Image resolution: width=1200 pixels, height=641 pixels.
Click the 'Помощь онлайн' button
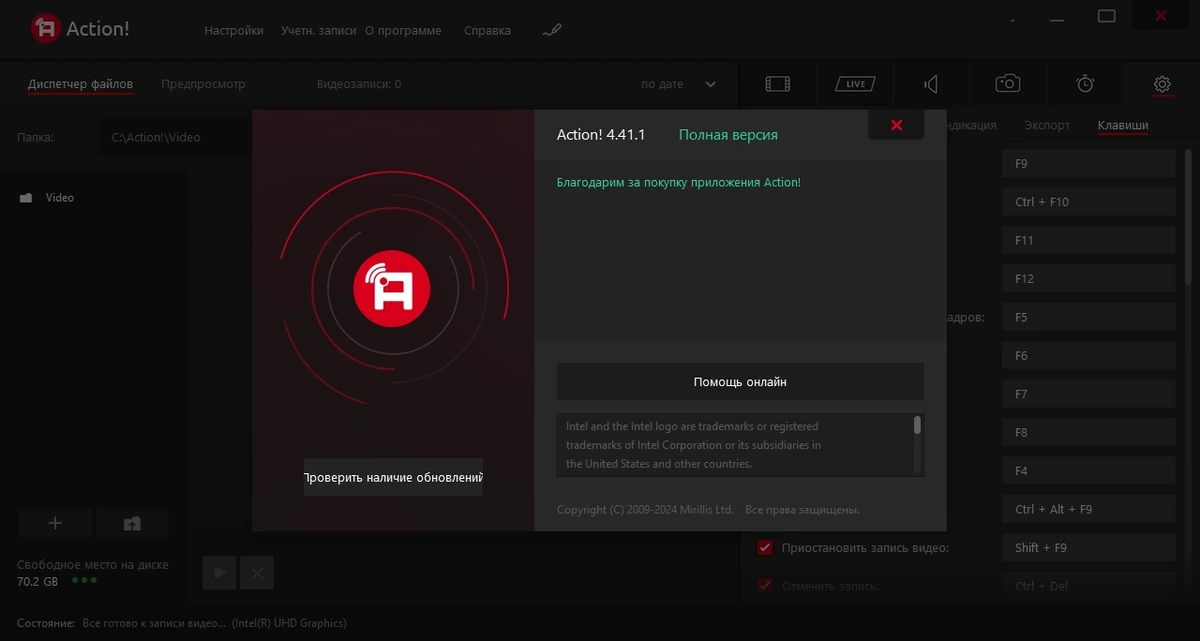pyautogui.click(x=740, y=382)
